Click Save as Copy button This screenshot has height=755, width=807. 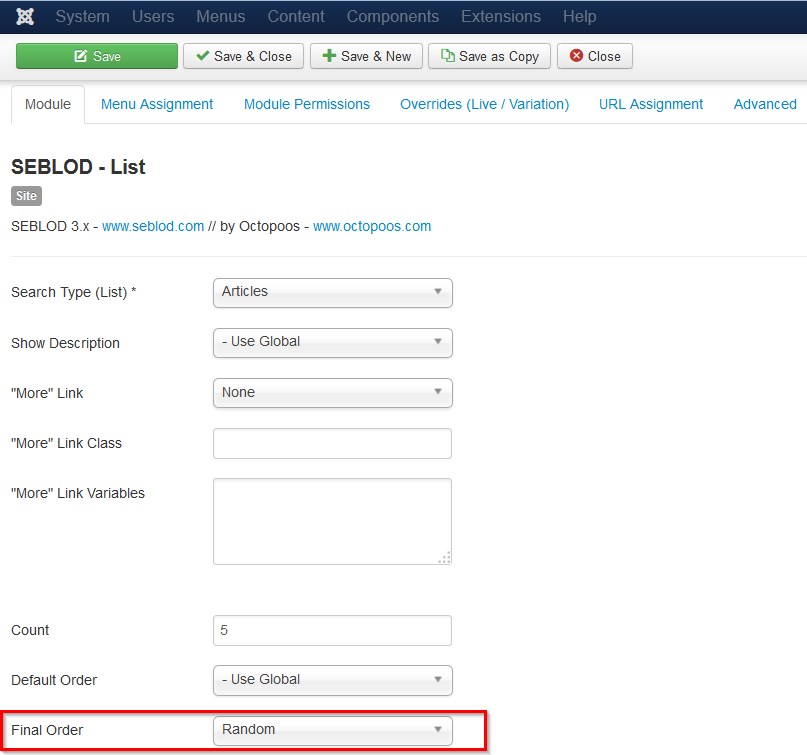click(489, 56)
